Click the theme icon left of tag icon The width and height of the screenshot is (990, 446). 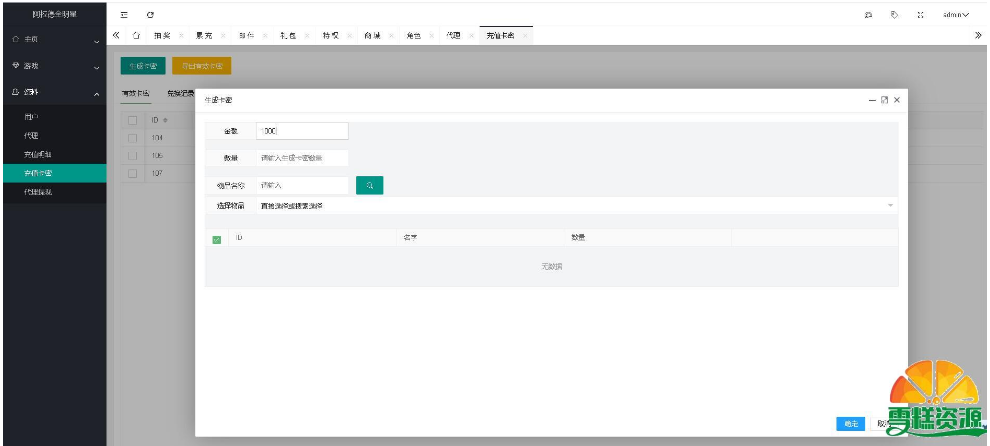(x=869, y=15)
